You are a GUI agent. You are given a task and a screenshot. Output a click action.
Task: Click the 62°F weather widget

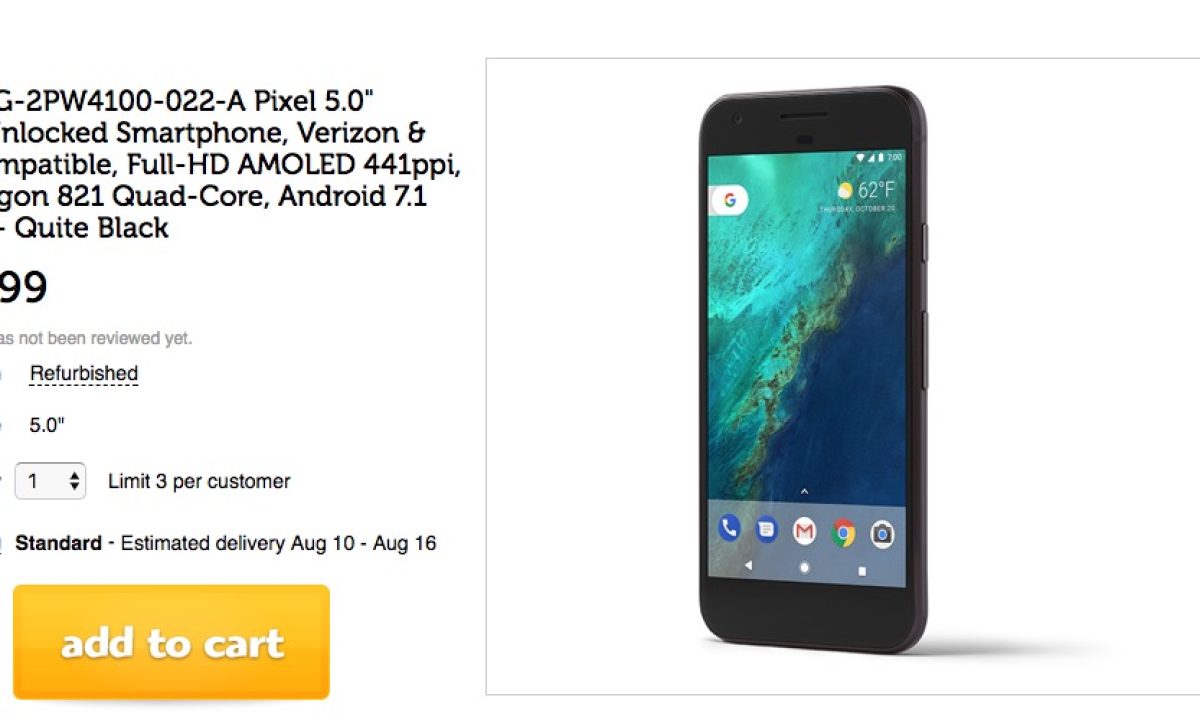[x=866, y=190]
